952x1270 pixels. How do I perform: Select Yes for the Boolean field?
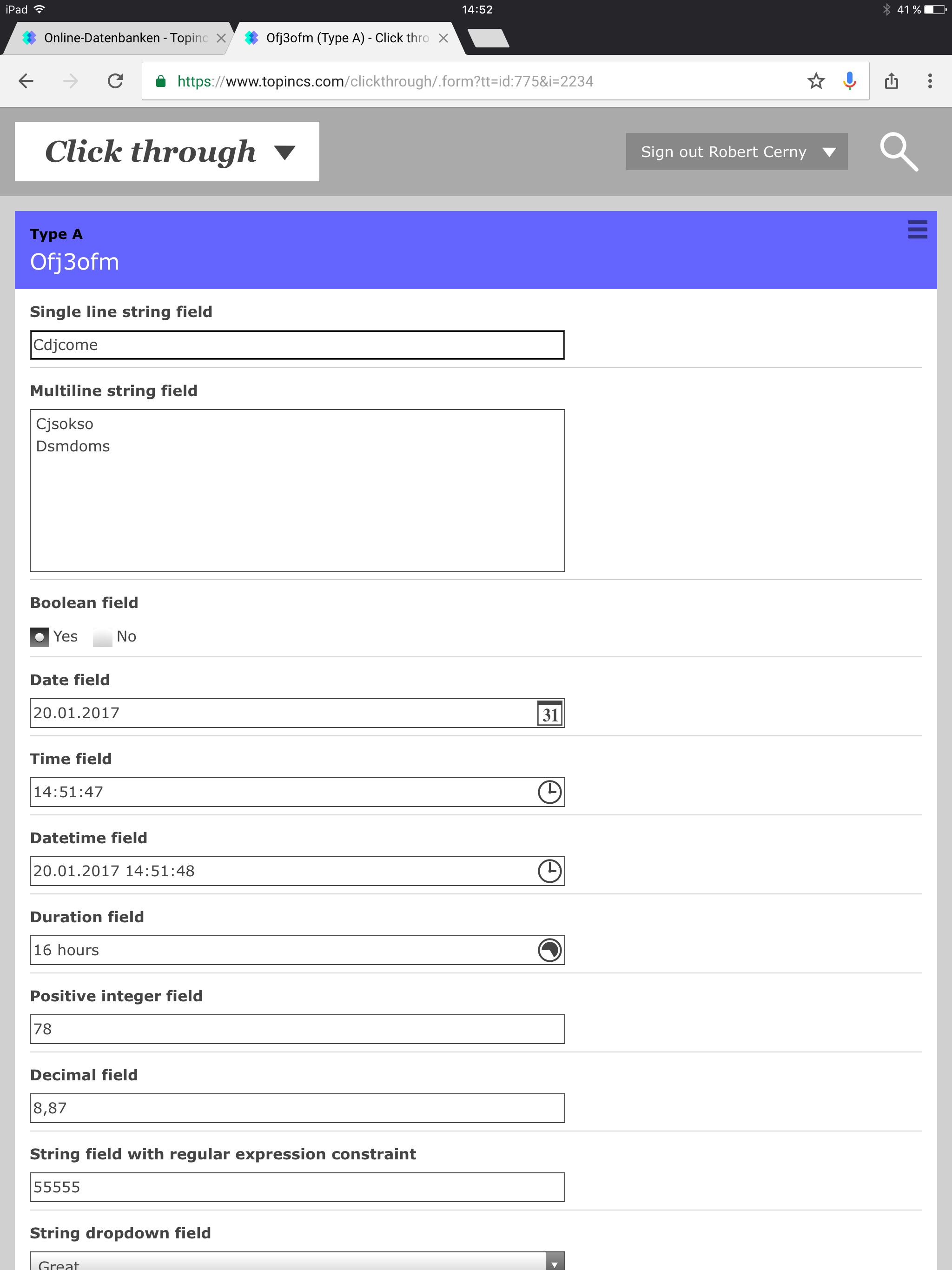pyautogui.click(x=40, y=637)
